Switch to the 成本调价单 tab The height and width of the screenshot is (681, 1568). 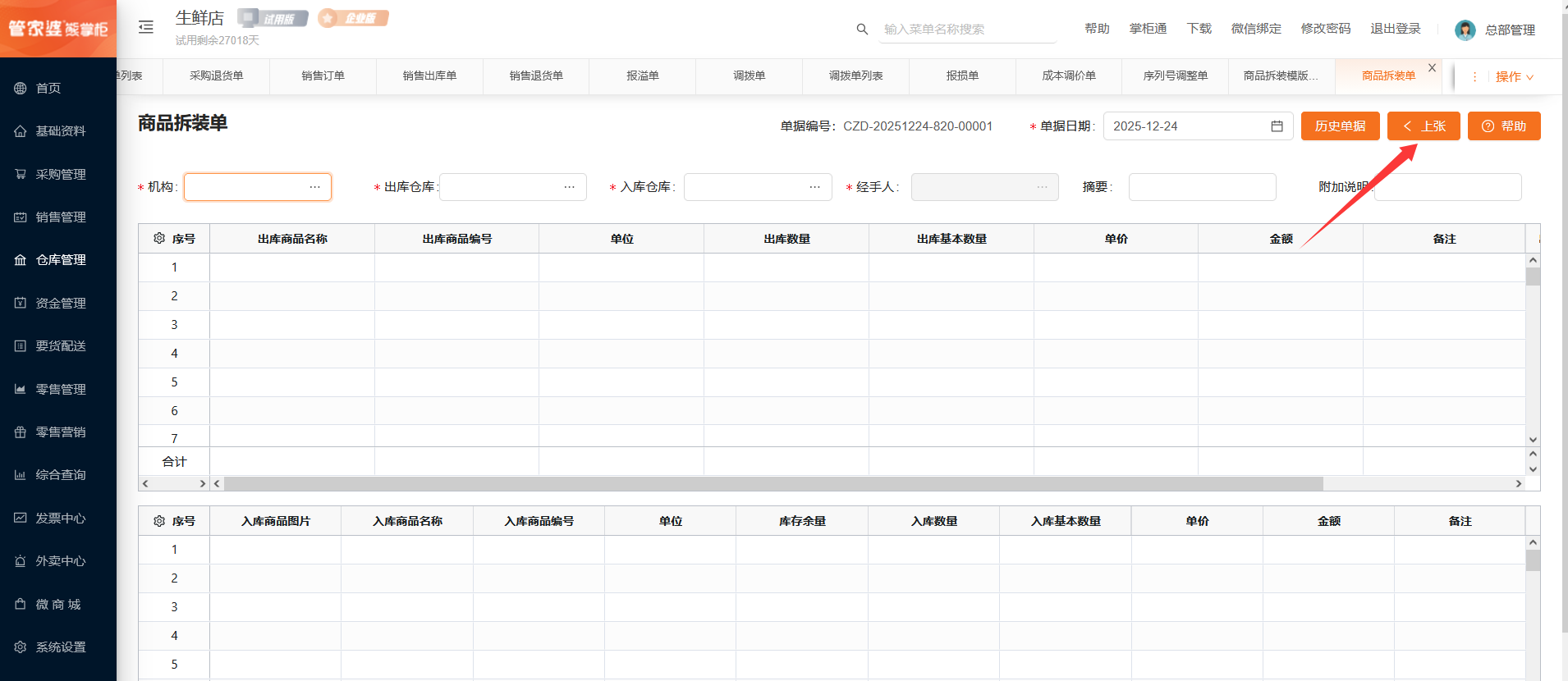point(1068,76)
